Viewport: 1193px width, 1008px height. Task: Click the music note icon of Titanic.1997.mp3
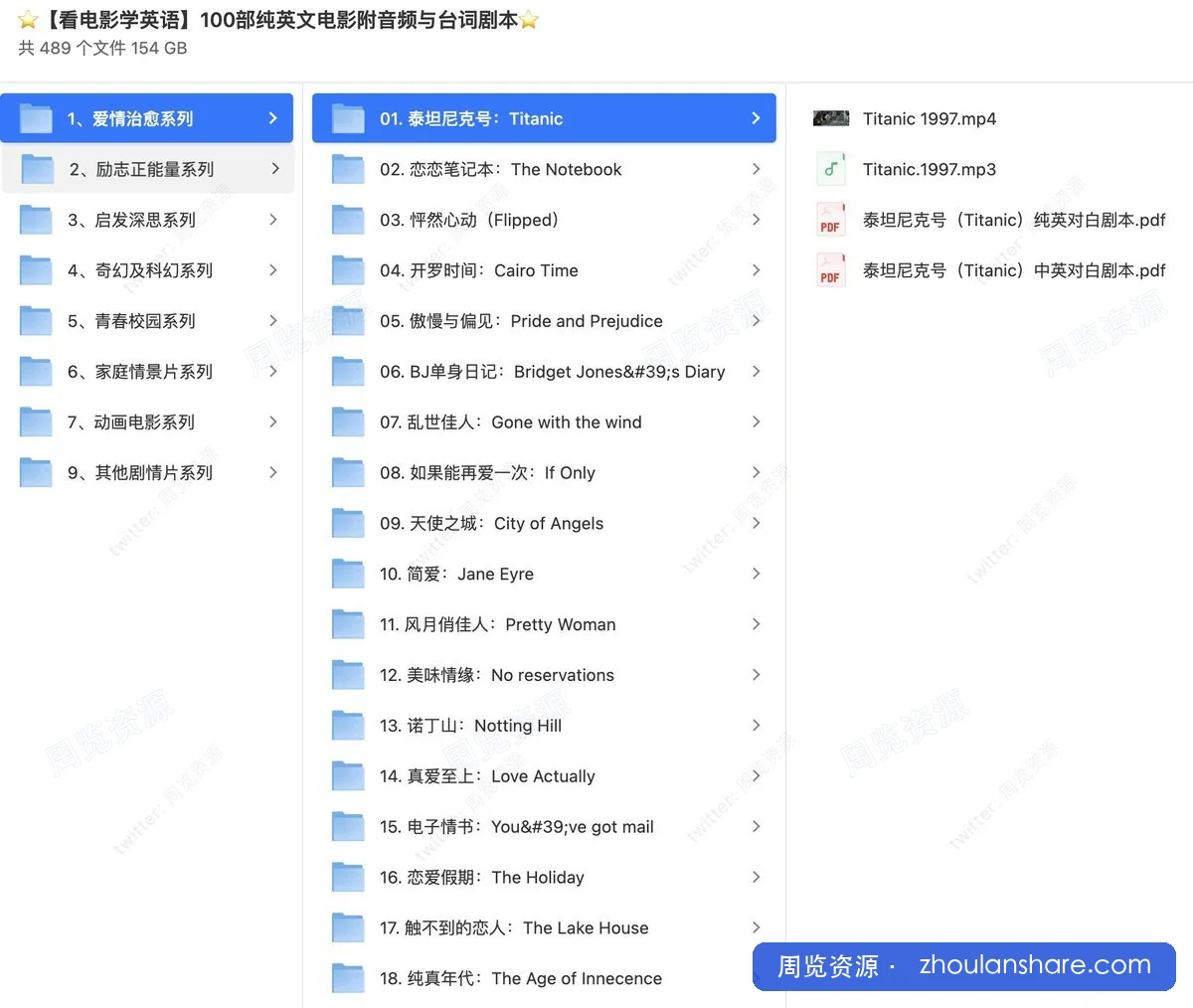[830, 169]
